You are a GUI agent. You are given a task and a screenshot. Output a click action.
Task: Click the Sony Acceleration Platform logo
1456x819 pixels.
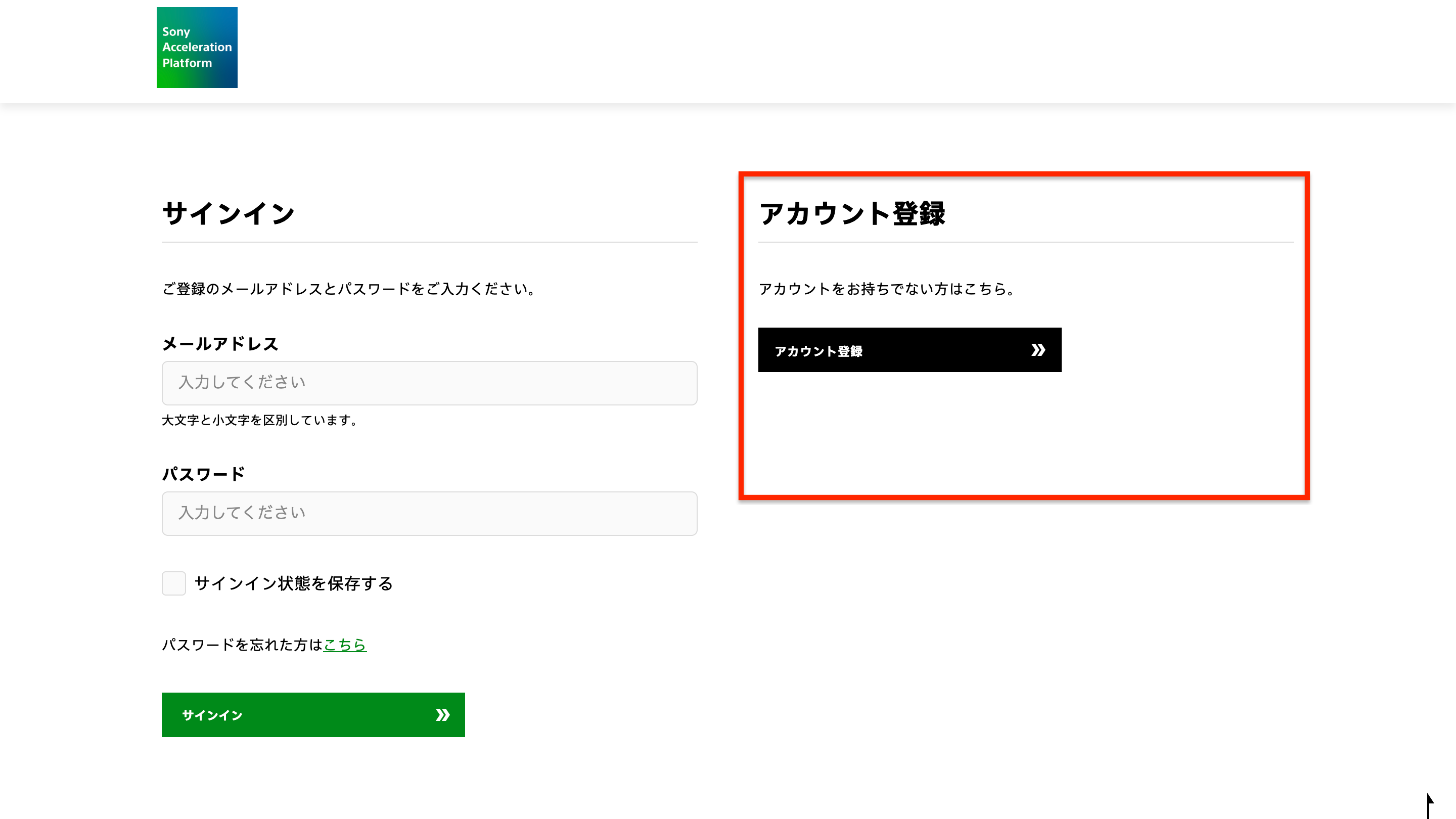(x=197, y=48)
